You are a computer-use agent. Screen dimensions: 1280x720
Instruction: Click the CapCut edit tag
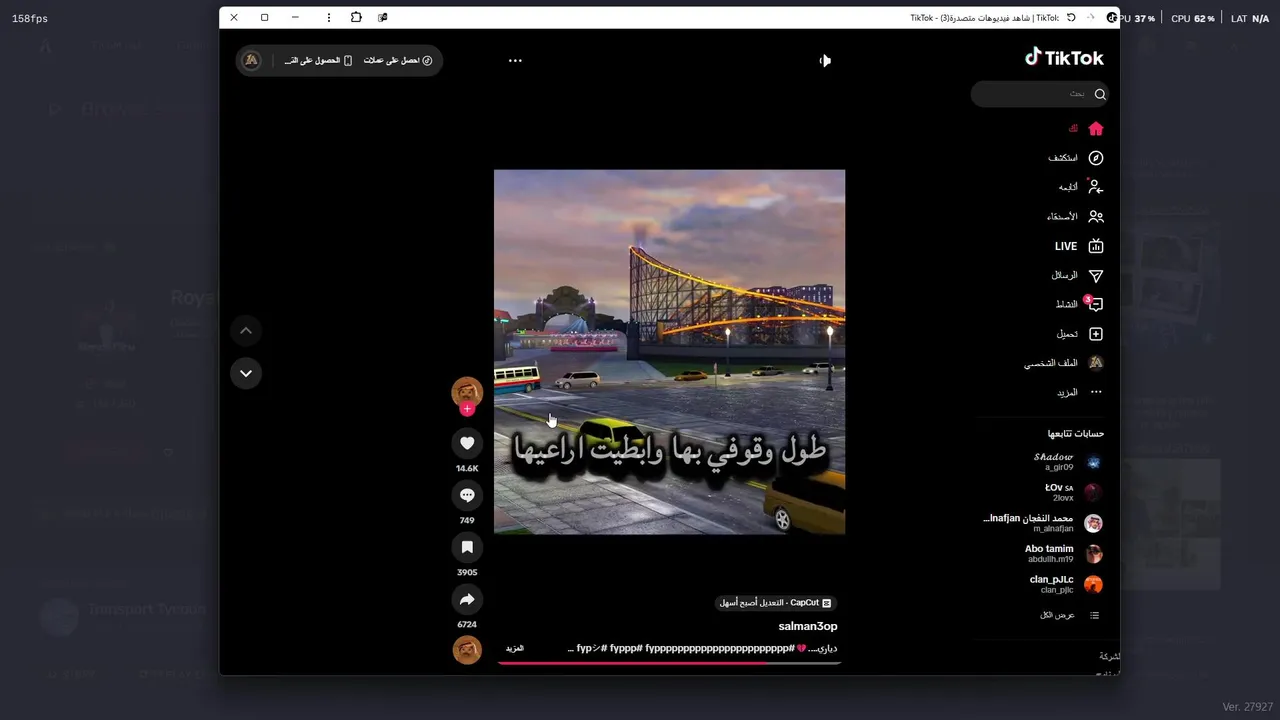click(775, 603)
